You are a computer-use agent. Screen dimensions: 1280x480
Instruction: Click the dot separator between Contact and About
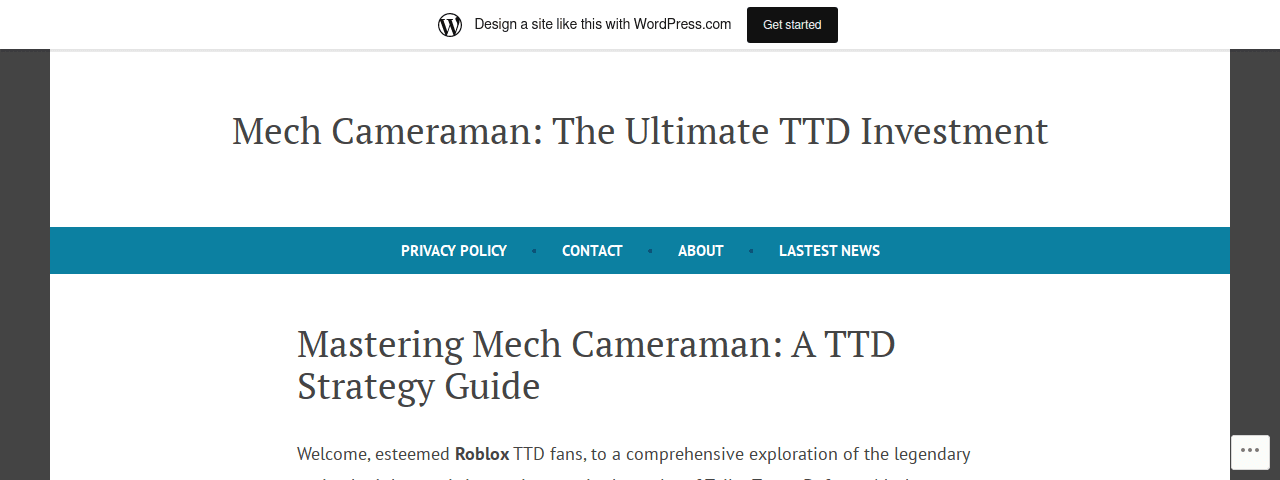tap(651, 251)
